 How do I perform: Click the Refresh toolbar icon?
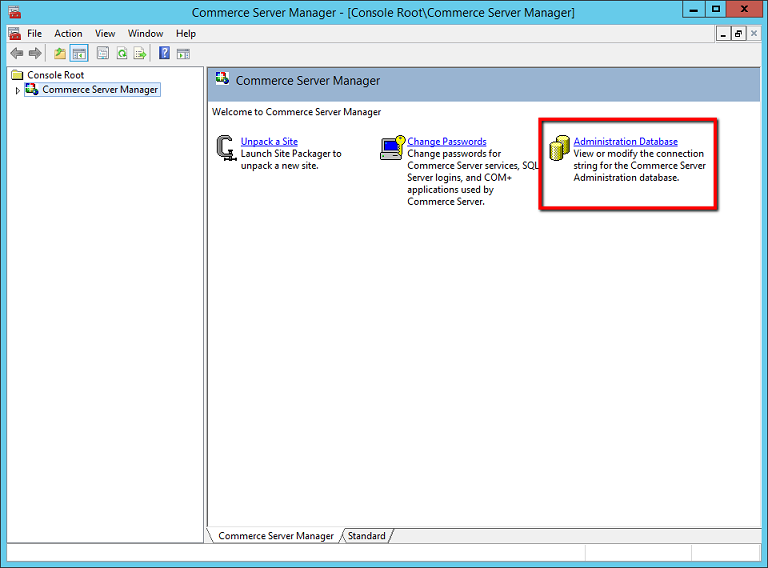[x=121, y=53]
